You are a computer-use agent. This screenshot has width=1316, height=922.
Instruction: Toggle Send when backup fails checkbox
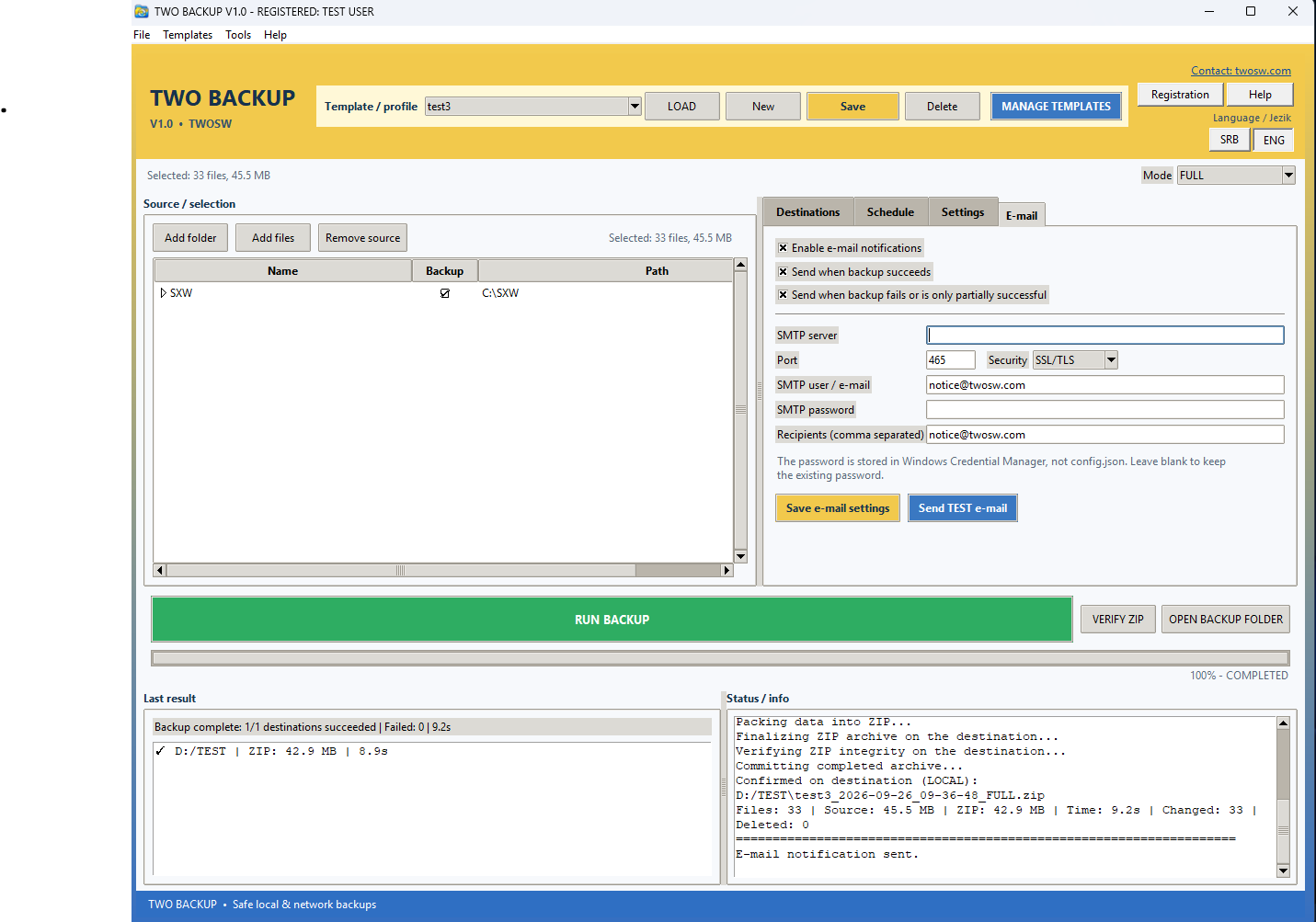coord(783,295)
